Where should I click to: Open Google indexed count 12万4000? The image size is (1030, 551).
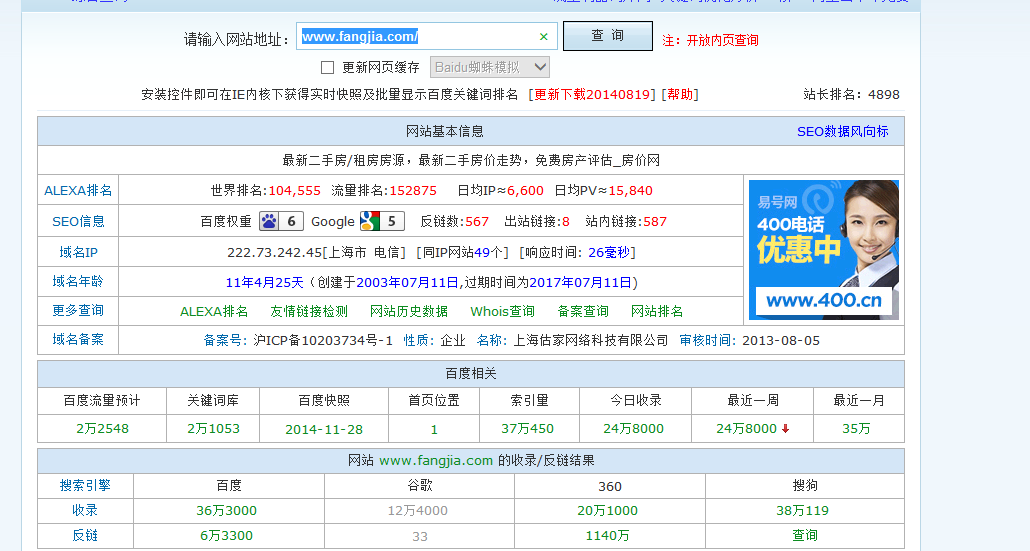(x=418, y=510)
